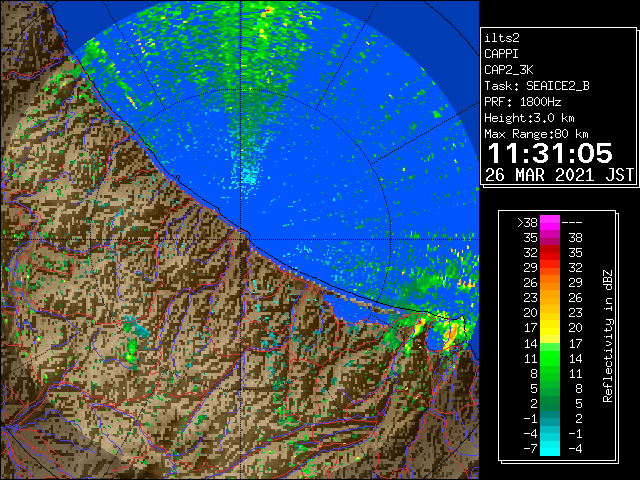This screenshot has height=480, width=640.
Task: Click 'Task: SEAICE2_B' line
Action: [x=537, y=86]
